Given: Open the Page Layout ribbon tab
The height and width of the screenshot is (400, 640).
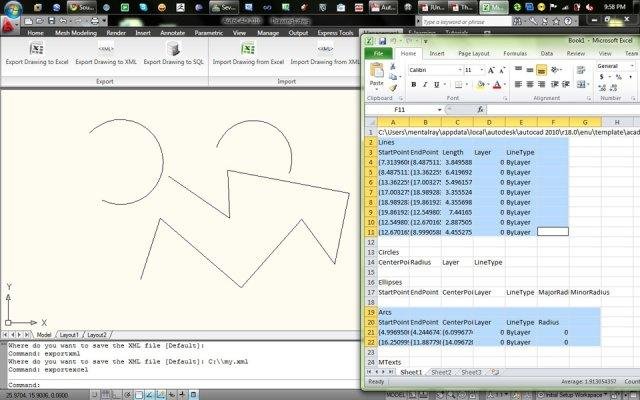Looking at the screenshot, I should pos(473,53).
